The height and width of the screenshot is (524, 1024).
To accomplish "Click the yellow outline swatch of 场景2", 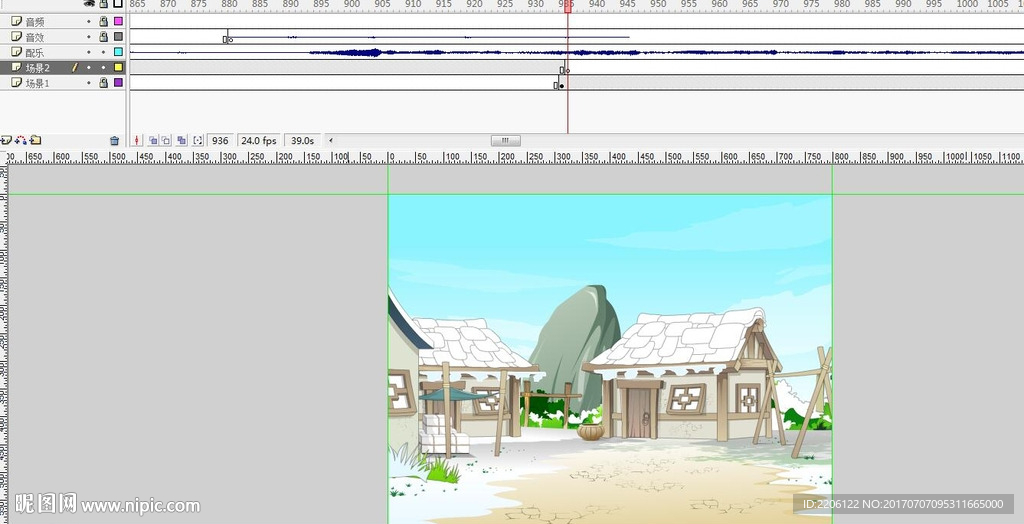I will tap(118, 67).
